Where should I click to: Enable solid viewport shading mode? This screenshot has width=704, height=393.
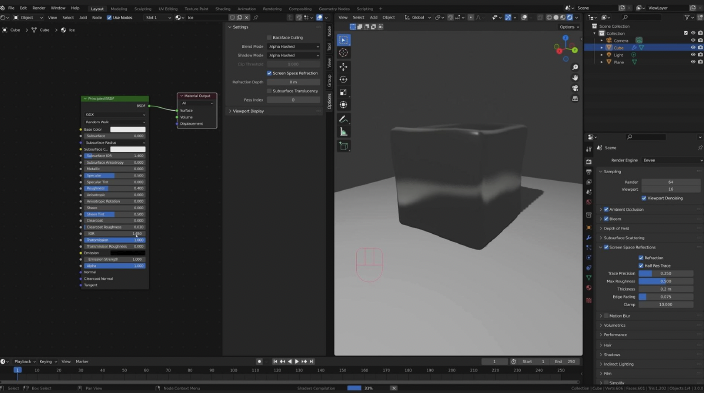556,18
